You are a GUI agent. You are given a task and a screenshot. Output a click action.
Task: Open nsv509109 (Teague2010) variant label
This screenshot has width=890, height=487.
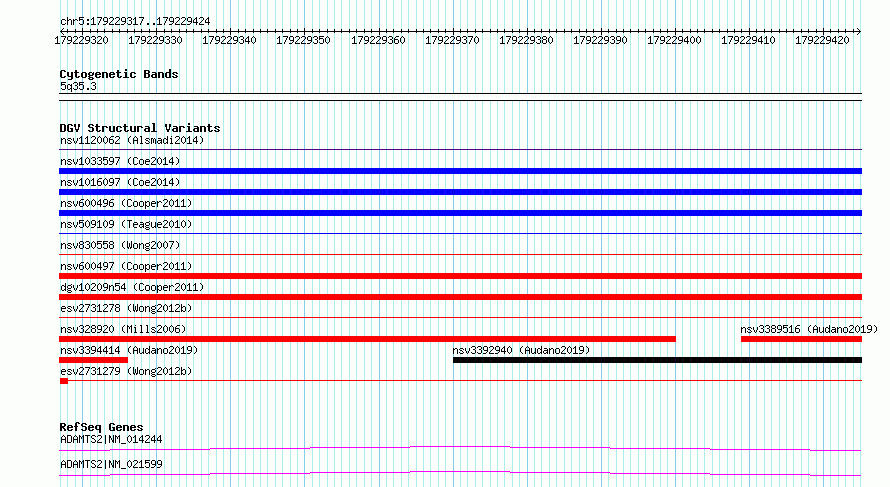[126, 224]
